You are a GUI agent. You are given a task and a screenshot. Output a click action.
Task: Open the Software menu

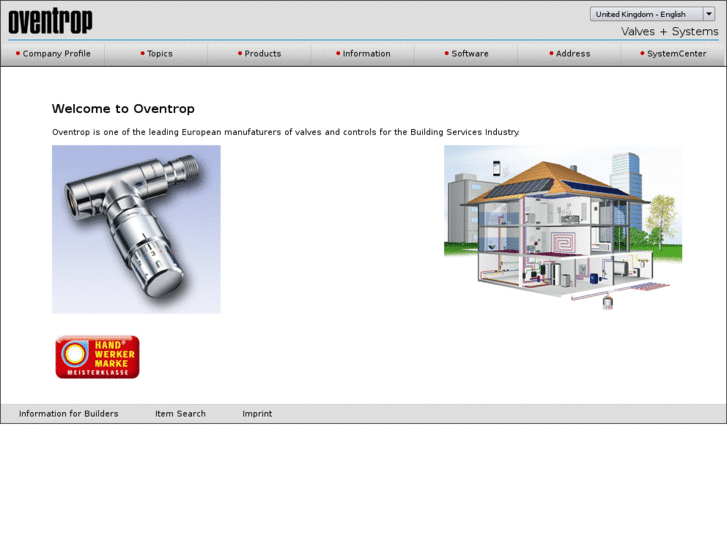click(x=466, y=54)
